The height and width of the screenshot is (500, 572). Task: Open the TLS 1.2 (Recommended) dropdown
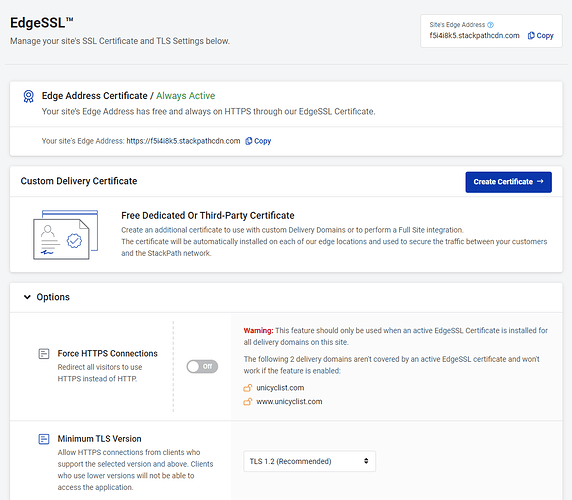[309, 461]
